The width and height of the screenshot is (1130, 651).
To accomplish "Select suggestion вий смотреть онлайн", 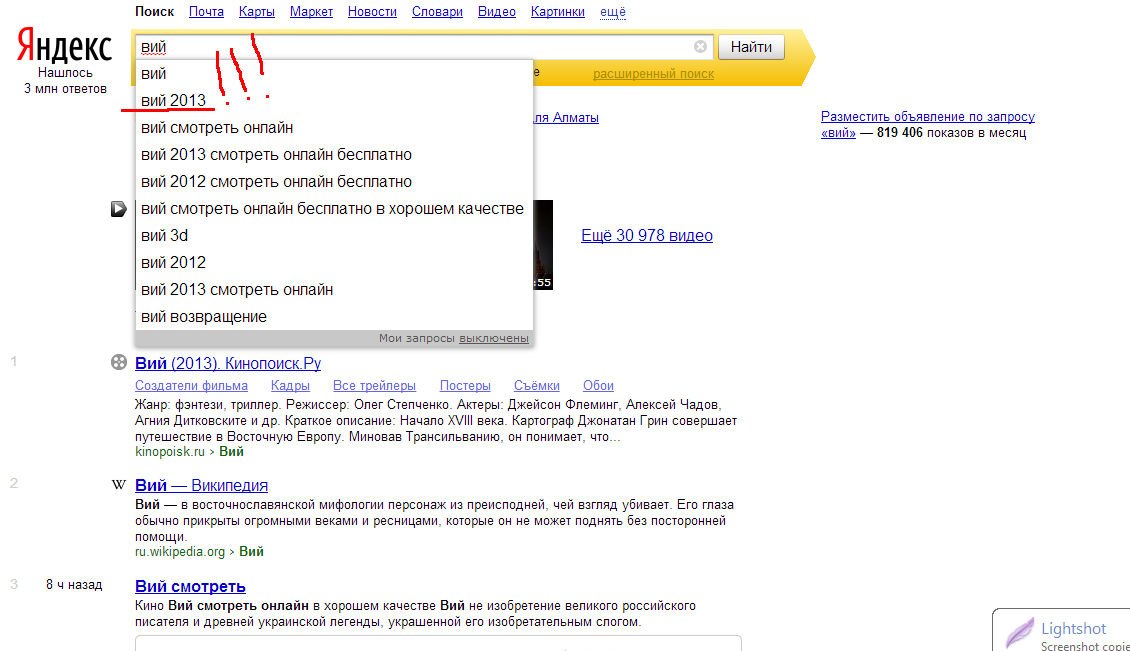I will [334, 128].
